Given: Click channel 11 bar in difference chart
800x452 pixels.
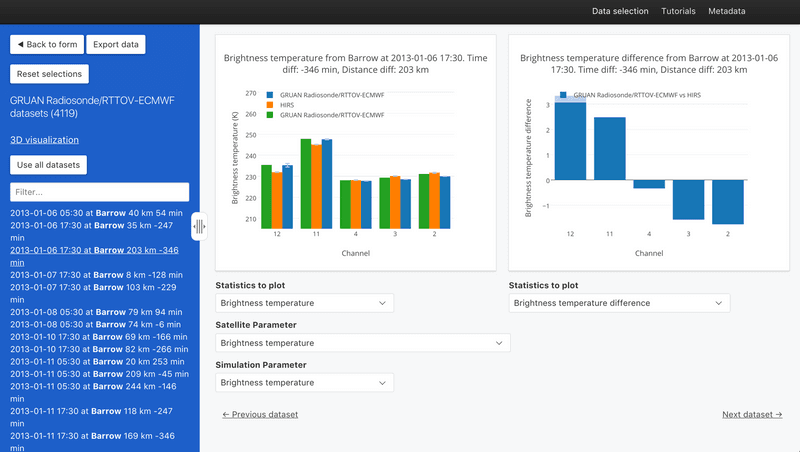Looking at the screenshot, I should [610, 148].
